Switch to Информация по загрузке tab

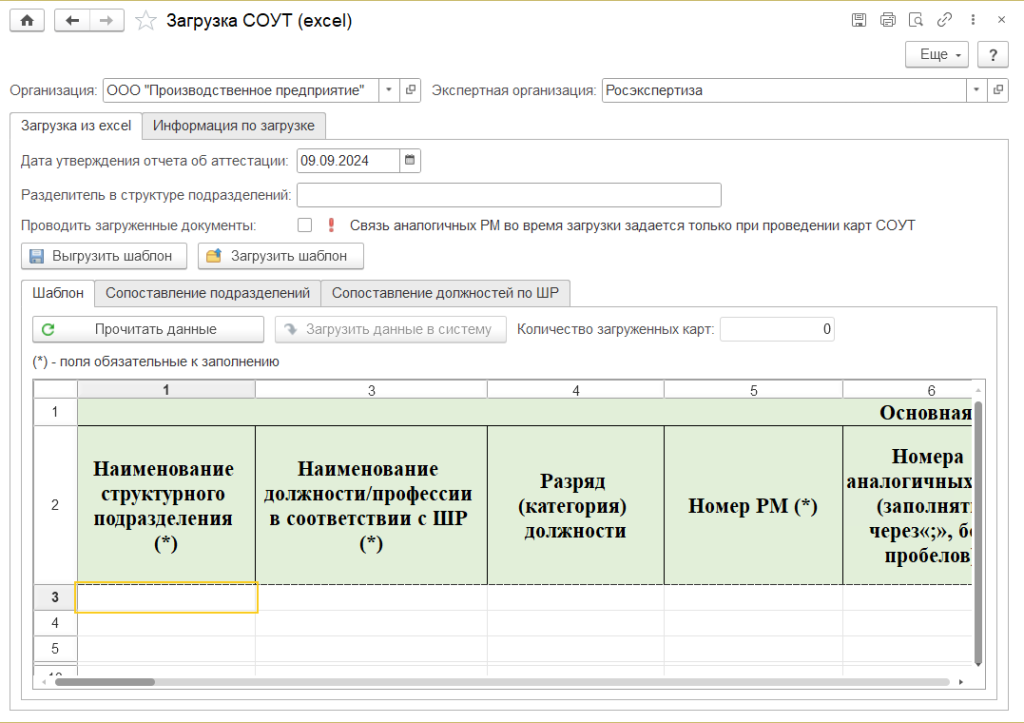[x=234, y=126]
